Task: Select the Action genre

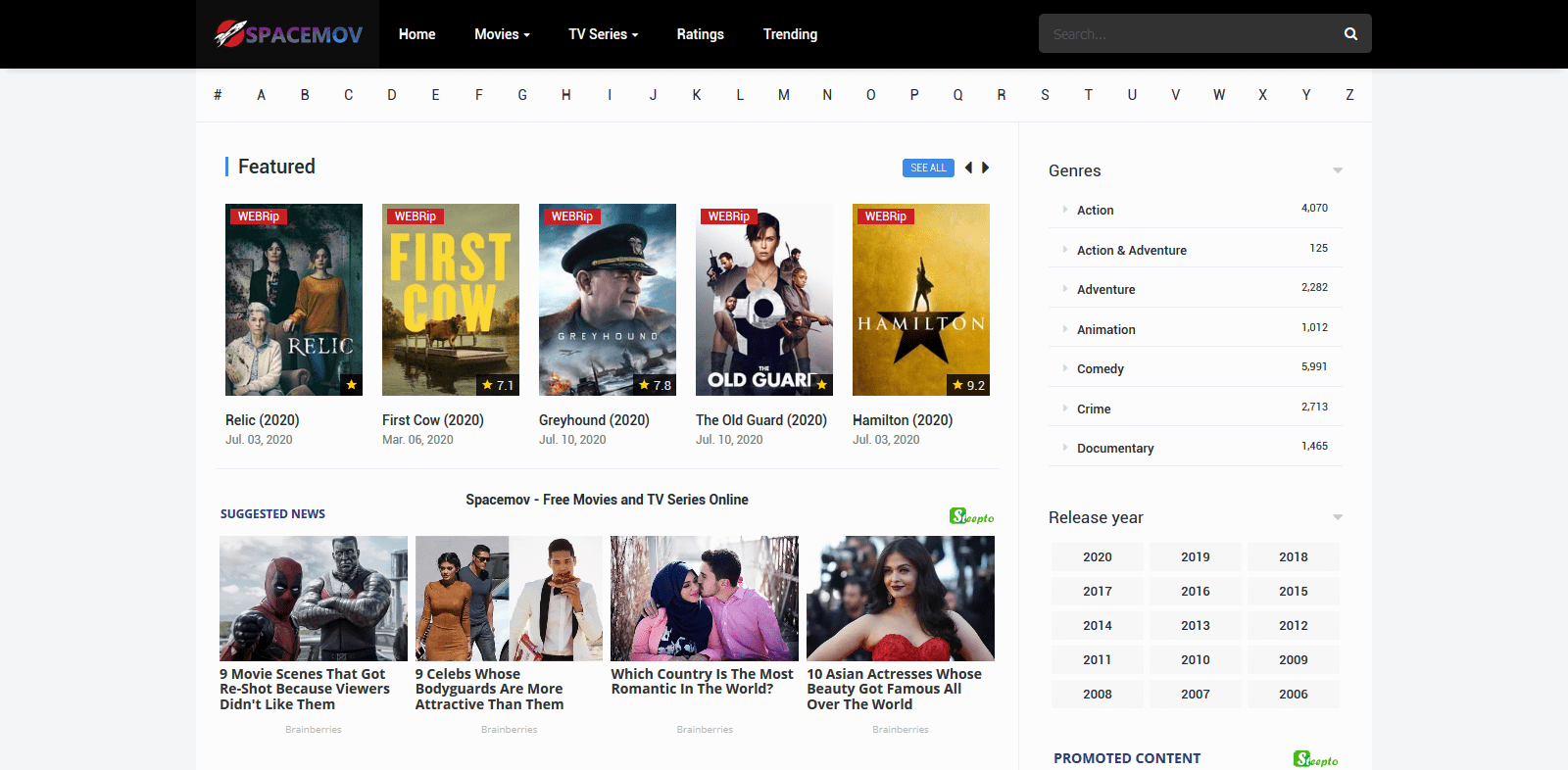Action: point(1095,210)
